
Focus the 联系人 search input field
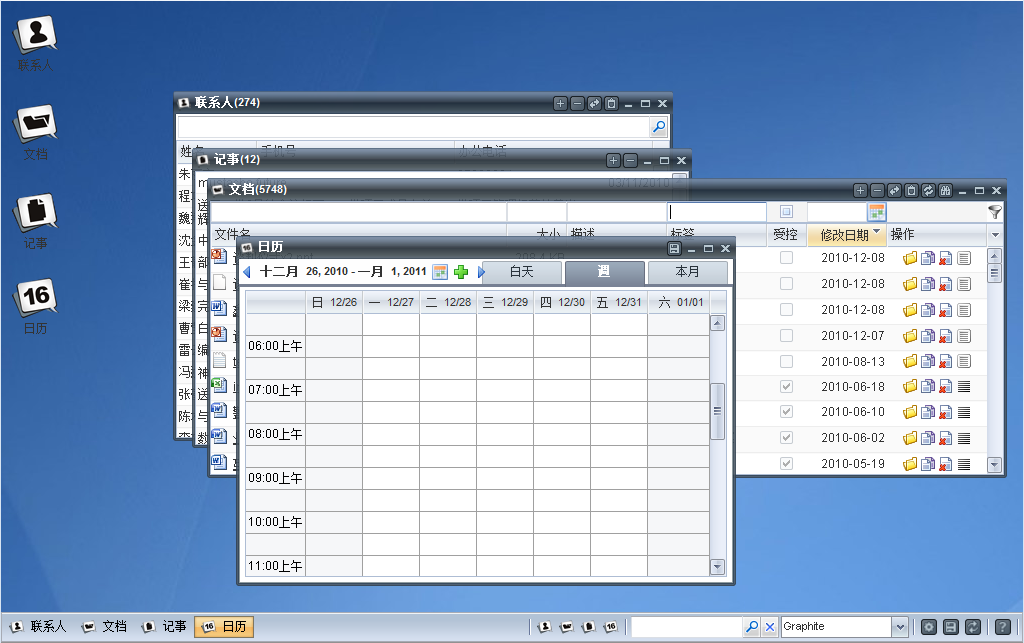tap(413, 126)
